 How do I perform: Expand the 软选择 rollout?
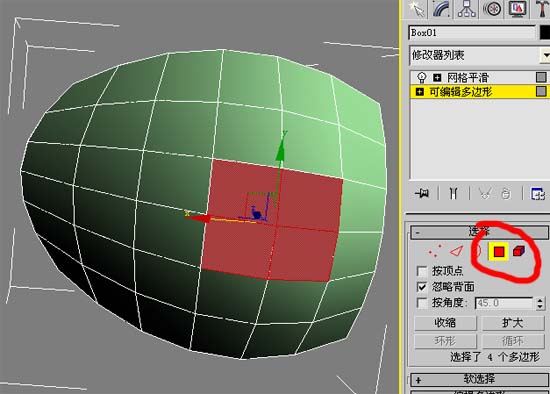pyautogui.click(x=479, y=379)
